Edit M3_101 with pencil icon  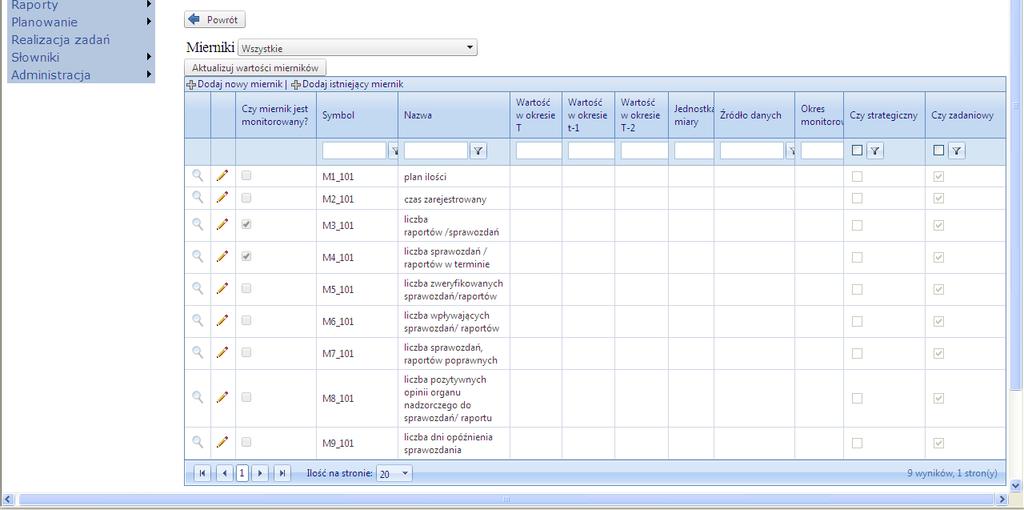point(222,224)
